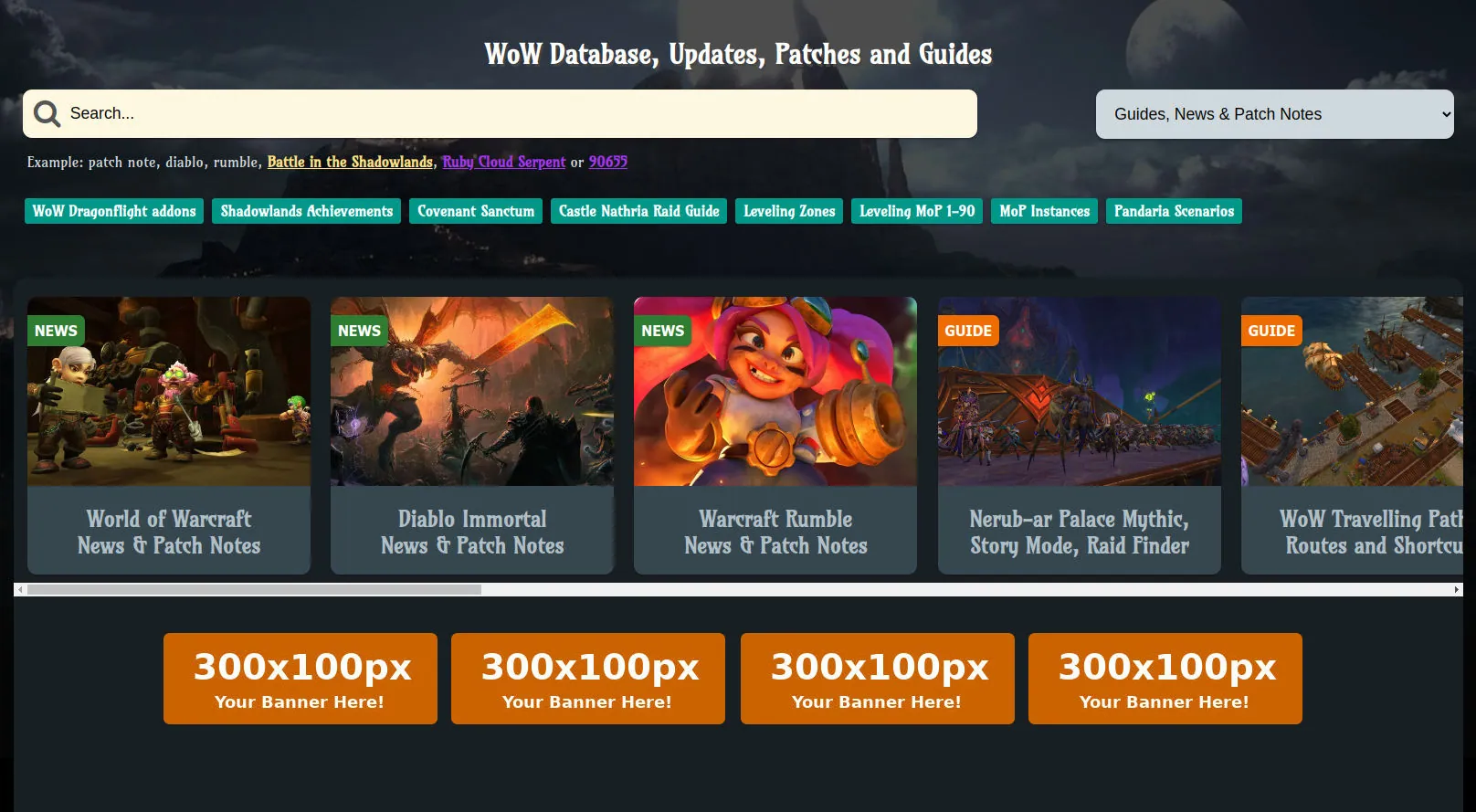Open the Warcraft Rumble news card image
The width and height of the screenshot is (1476, 812).
pos(775,391)
